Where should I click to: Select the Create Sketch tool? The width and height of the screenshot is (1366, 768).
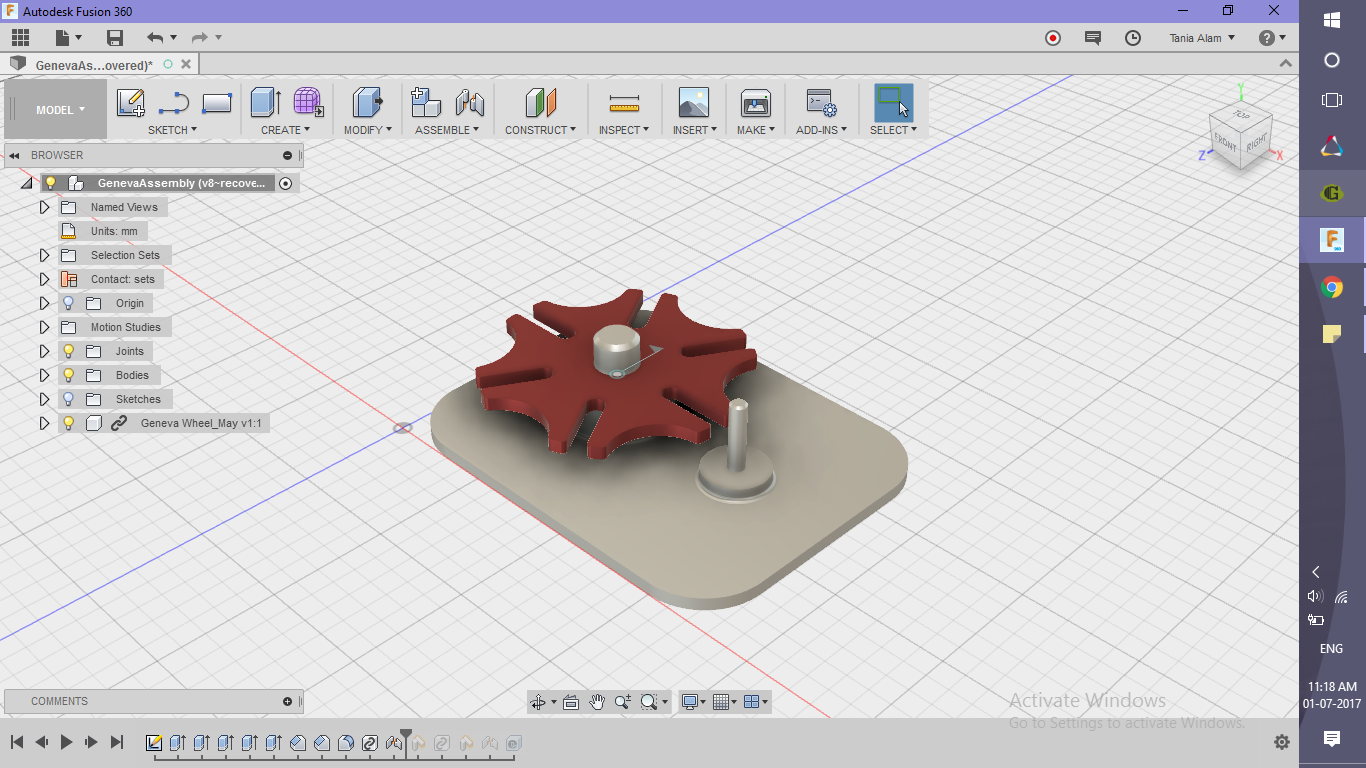click(130, 102)
